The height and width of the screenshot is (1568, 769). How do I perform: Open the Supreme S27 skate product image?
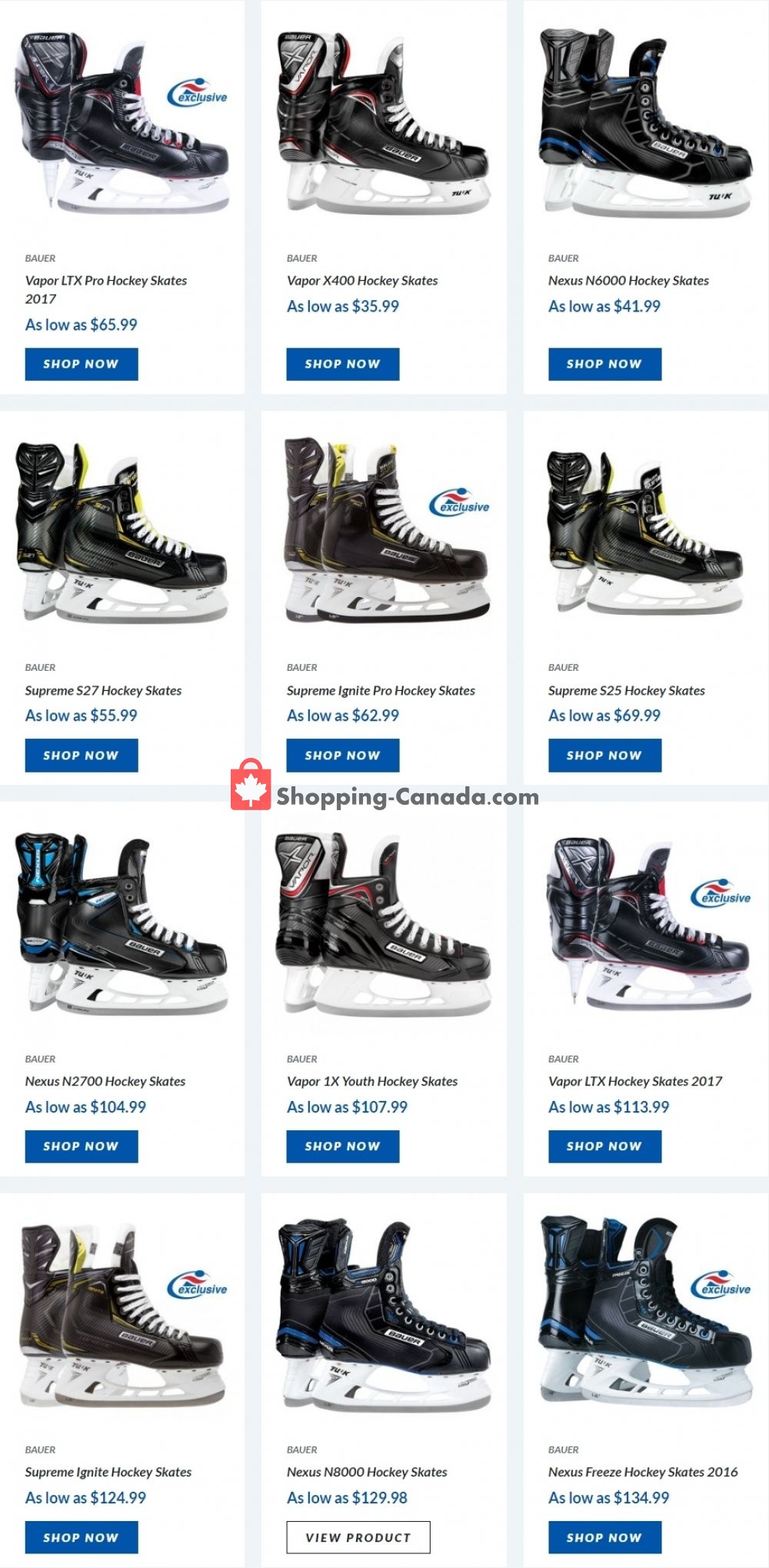point(122,532)
